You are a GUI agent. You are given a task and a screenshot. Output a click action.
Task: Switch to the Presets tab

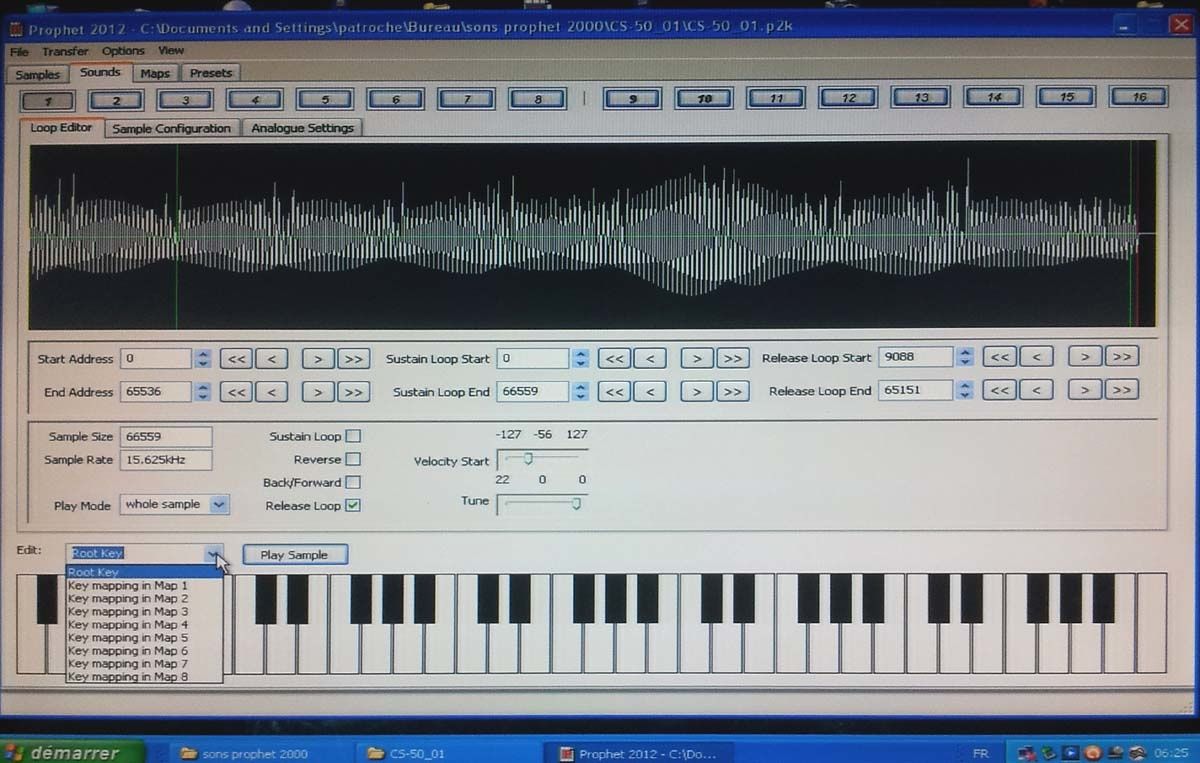pyautogui.click(x=211, y=73)
